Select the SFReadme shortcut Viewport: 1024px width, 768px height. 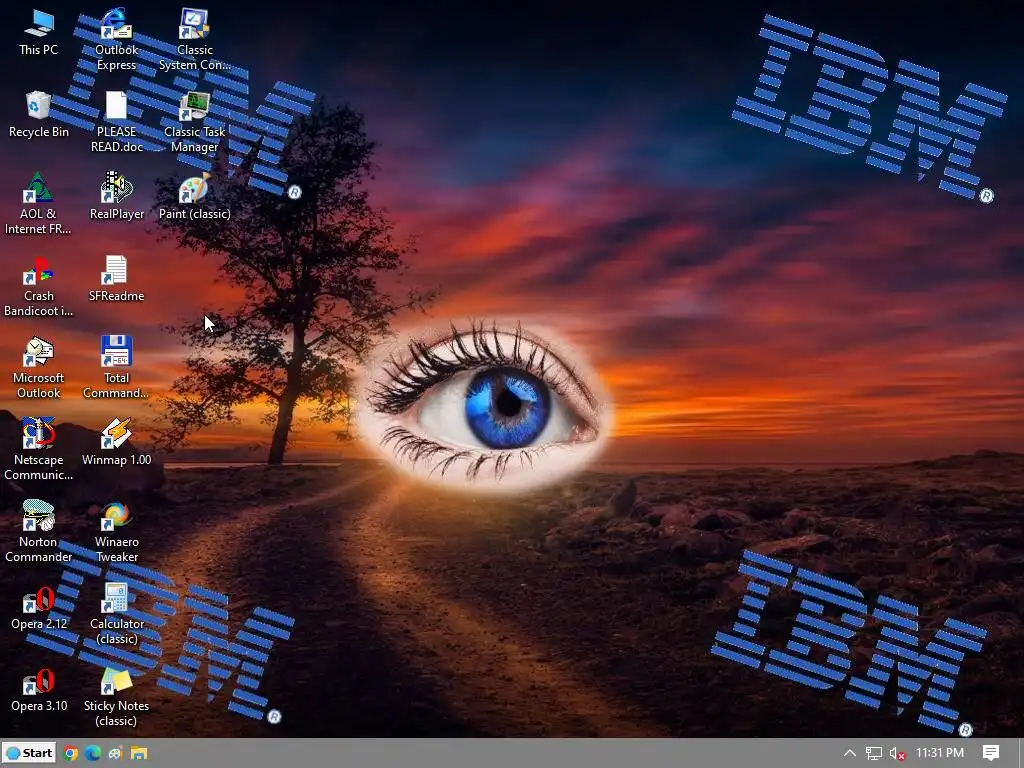116,279
